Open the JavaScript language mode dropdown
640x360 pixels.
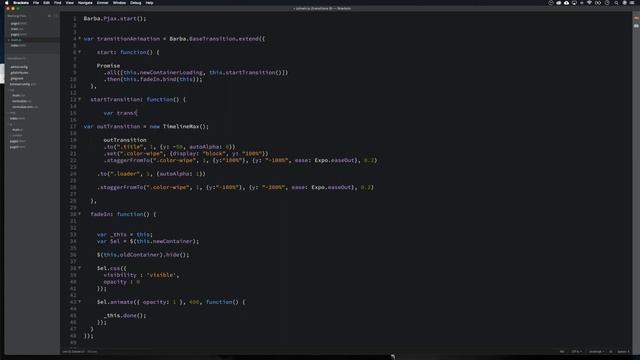(x=596, y=351)
